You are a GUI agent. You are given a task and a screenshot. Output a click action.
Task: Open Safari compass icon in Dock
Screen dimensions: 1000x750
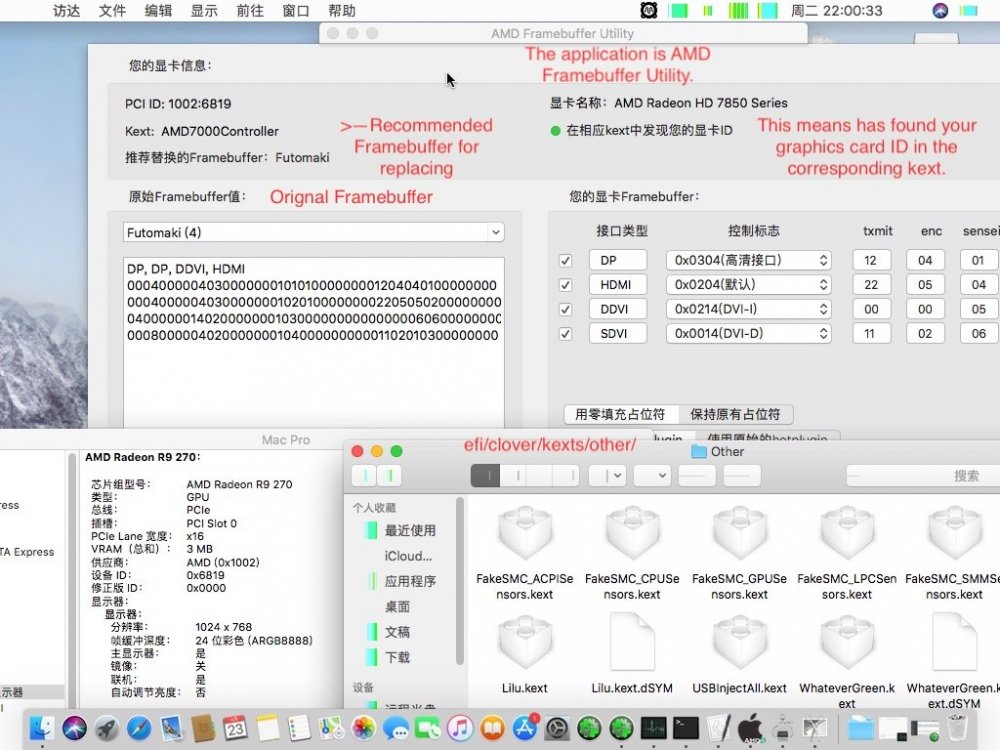[x=139, y=727]
